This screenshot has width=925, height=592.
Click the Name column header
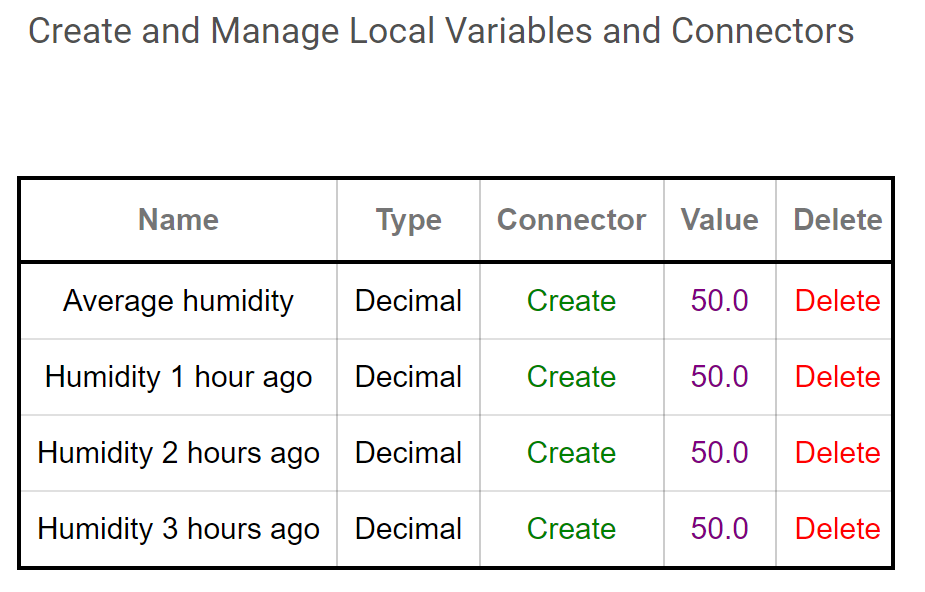pyautogui.click(x=178, y=220)
